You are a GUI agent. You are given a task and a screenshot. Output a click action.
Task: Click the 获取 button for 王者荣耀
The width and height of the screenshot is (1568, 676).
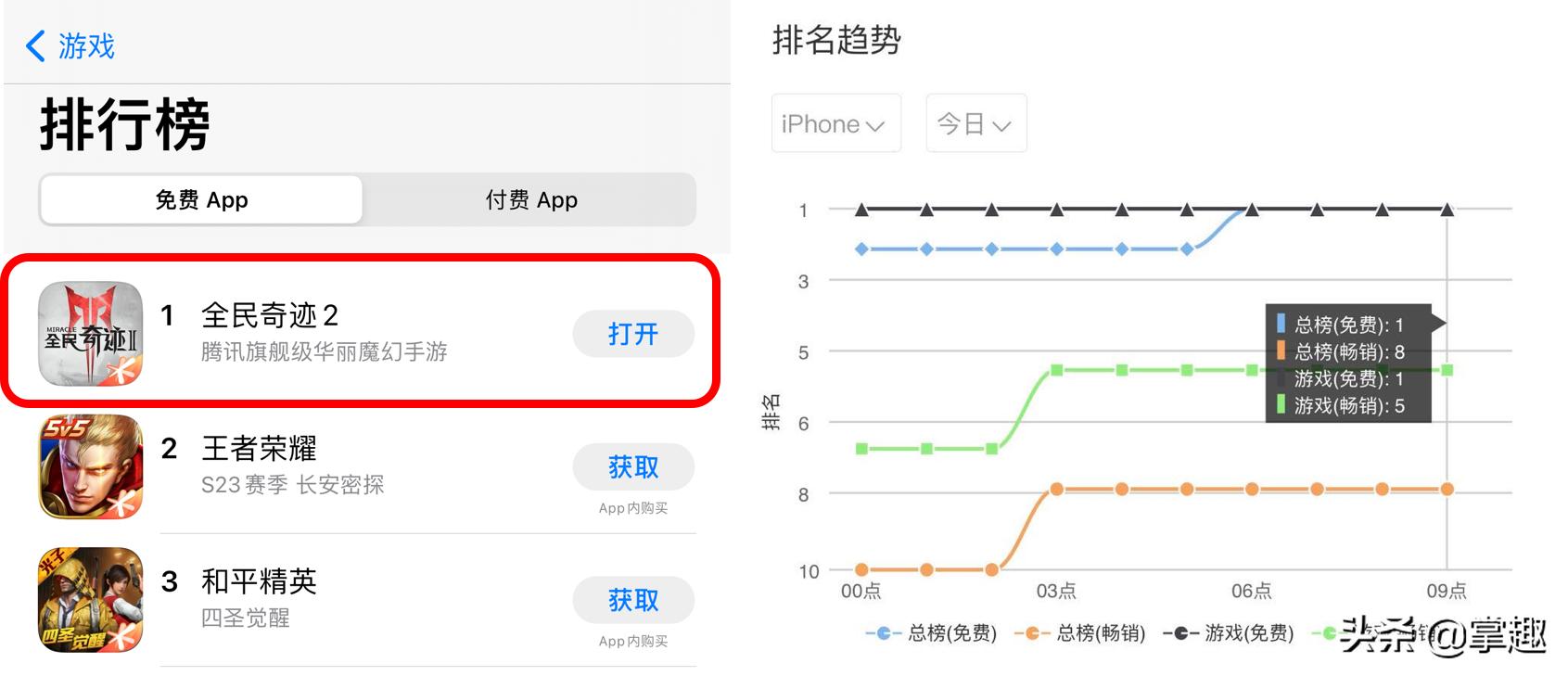[633, 467]
